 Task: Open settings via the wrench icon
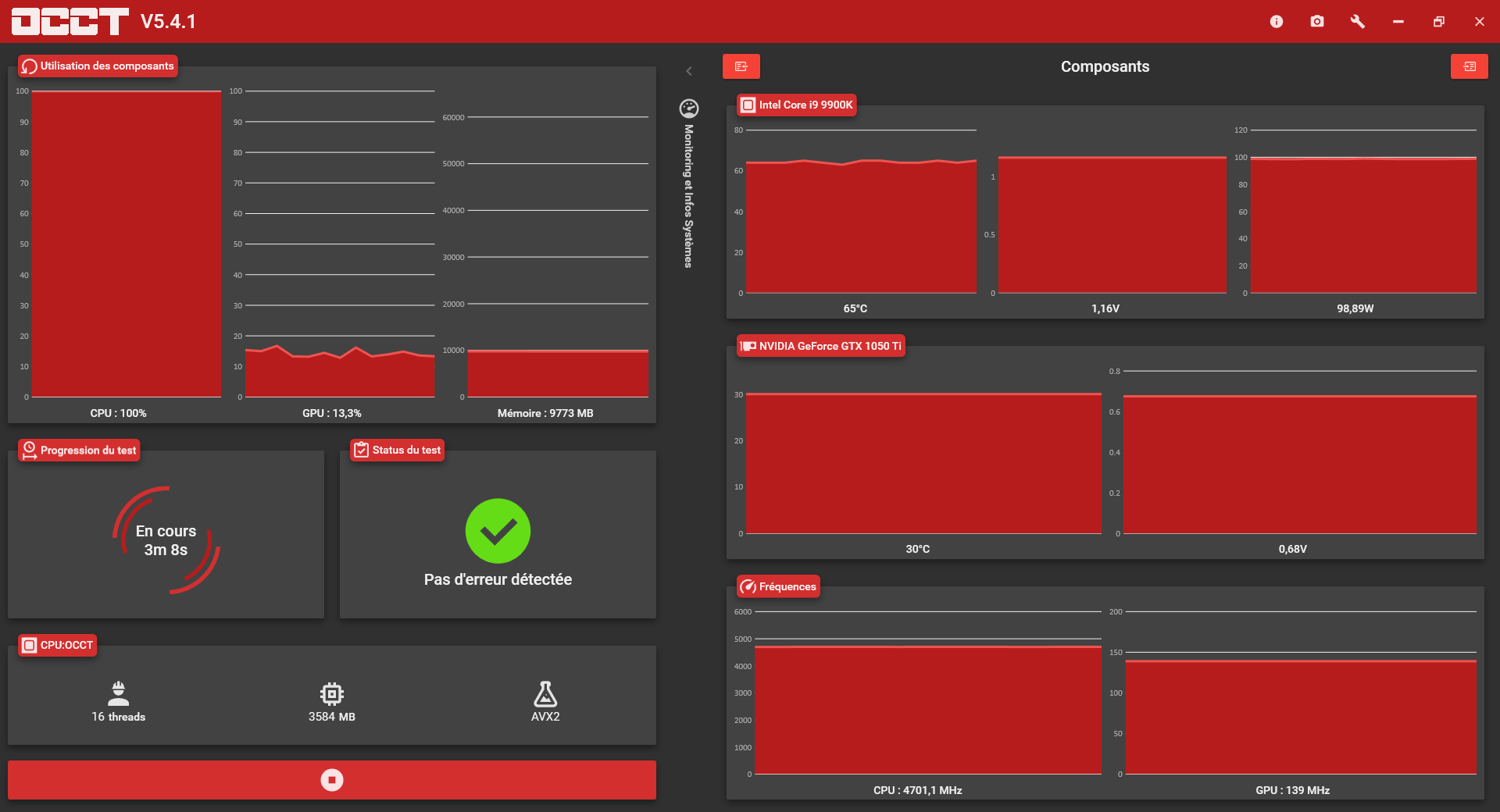(x=1358, y=22)
